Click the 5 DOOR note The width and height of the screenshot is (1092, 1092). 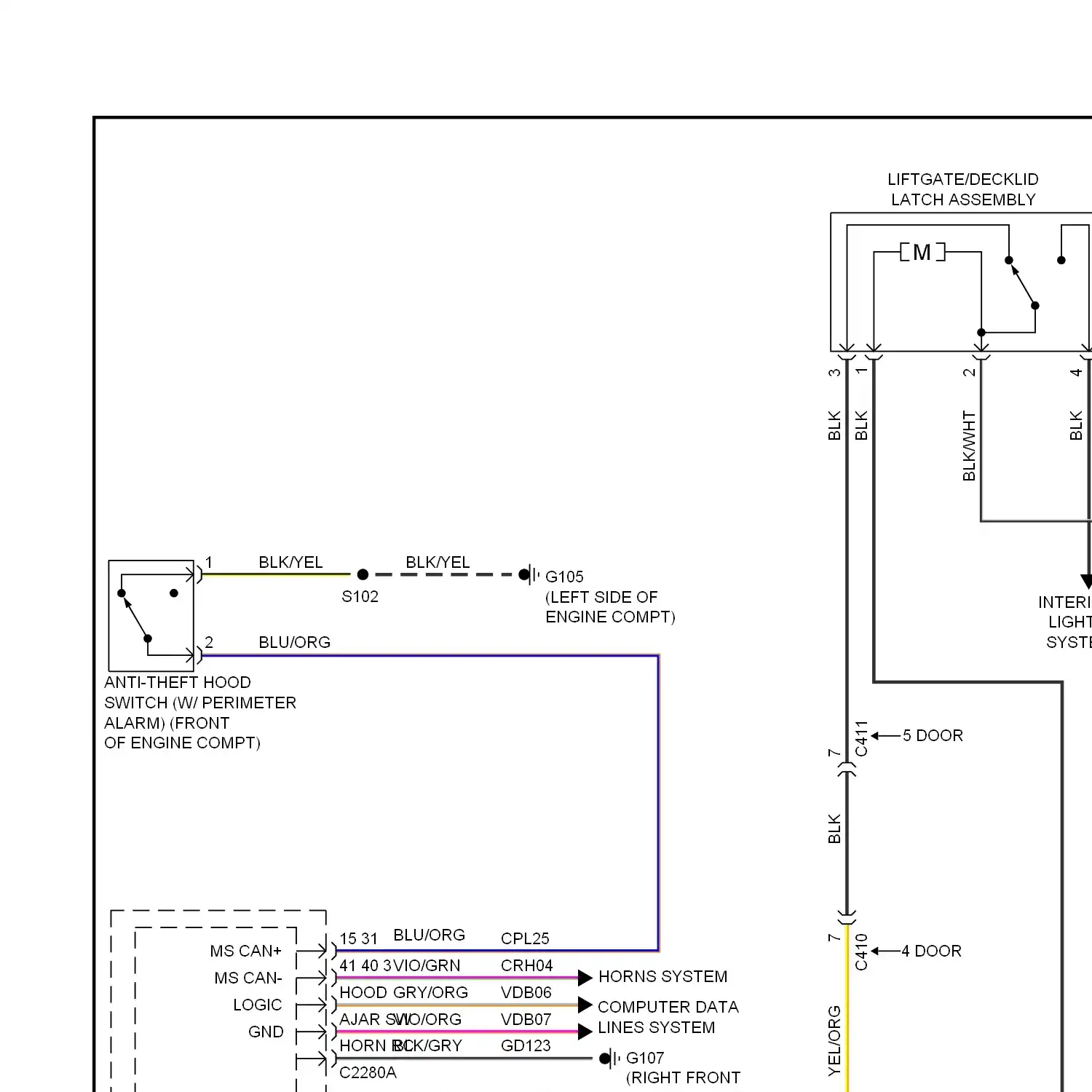point(933,735)
